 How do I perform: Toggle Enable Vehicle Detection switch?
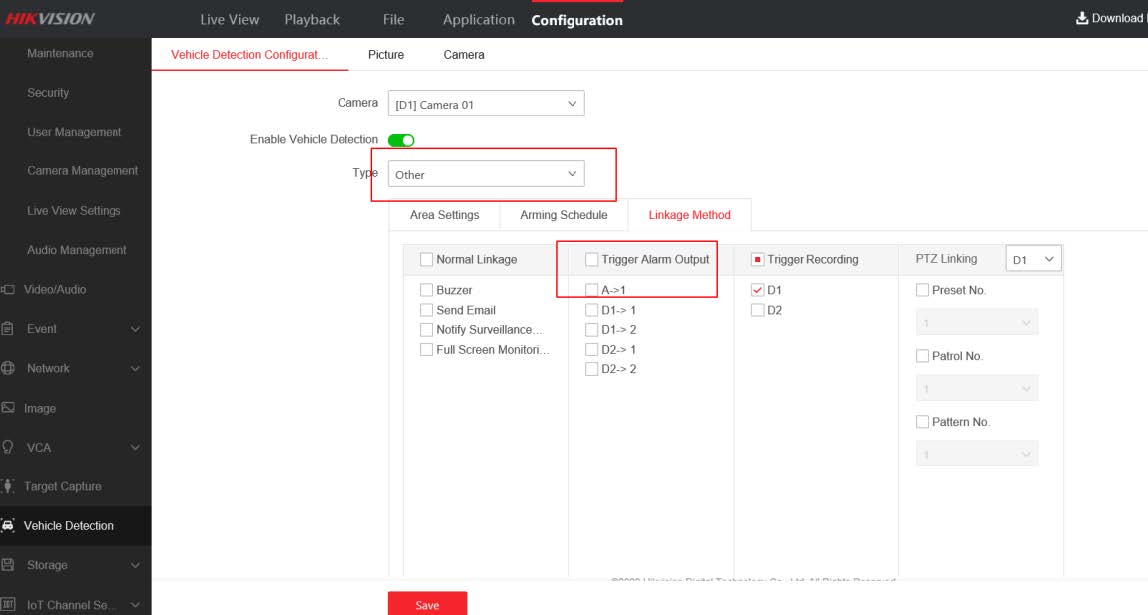click(x=401, y=140)
